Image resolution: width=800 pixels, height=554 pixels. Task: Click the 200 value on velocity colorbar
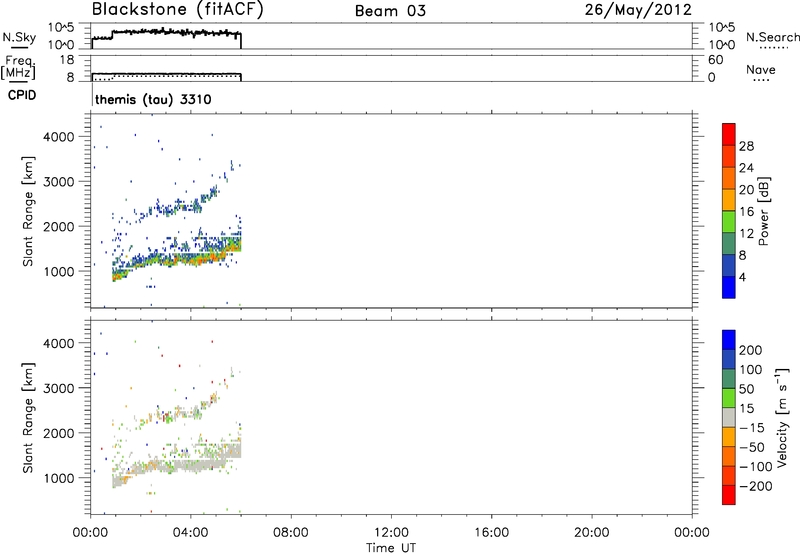pos(751,350)
